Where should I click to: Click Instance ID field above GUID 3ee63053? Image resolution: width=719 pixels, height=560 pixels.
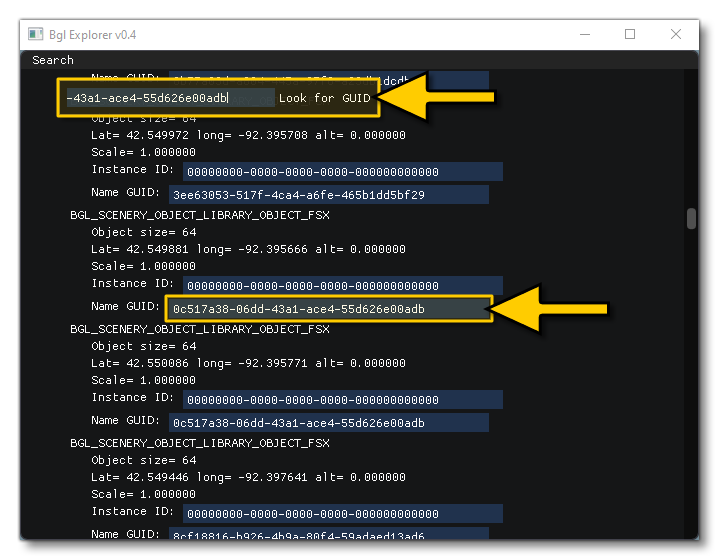click(343, 172)
